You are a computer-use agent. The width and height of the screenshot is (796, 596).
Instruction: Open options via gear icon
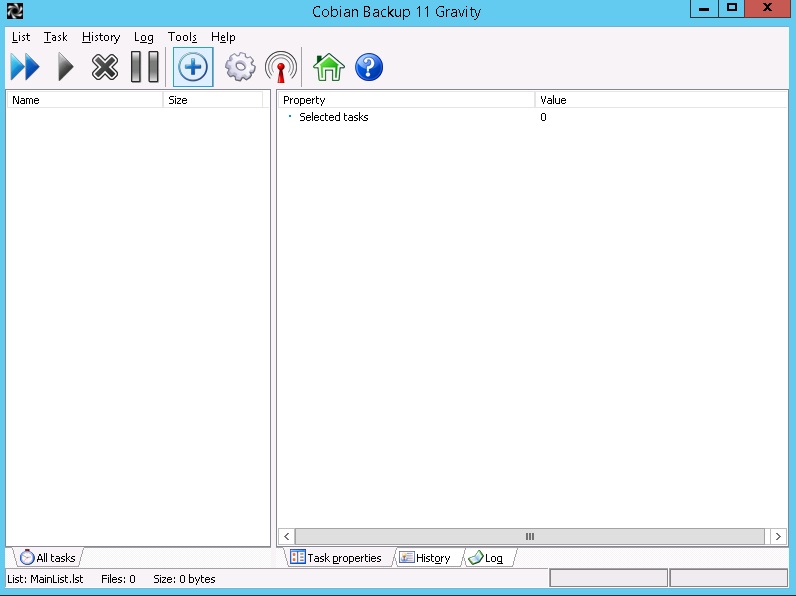click(x=240, y=67)
